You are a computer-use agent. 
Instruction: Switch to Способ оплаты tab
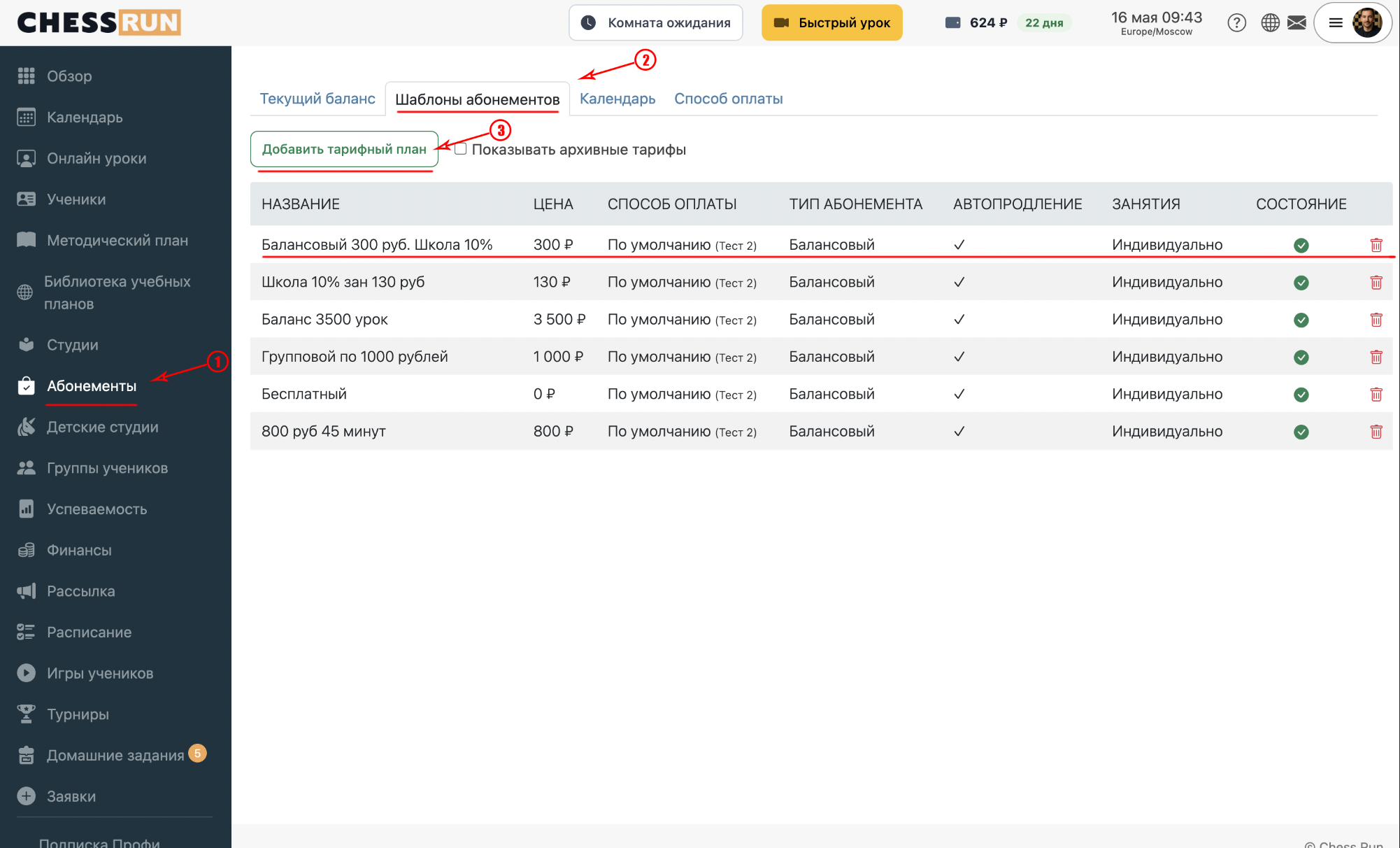click(728, 99)
